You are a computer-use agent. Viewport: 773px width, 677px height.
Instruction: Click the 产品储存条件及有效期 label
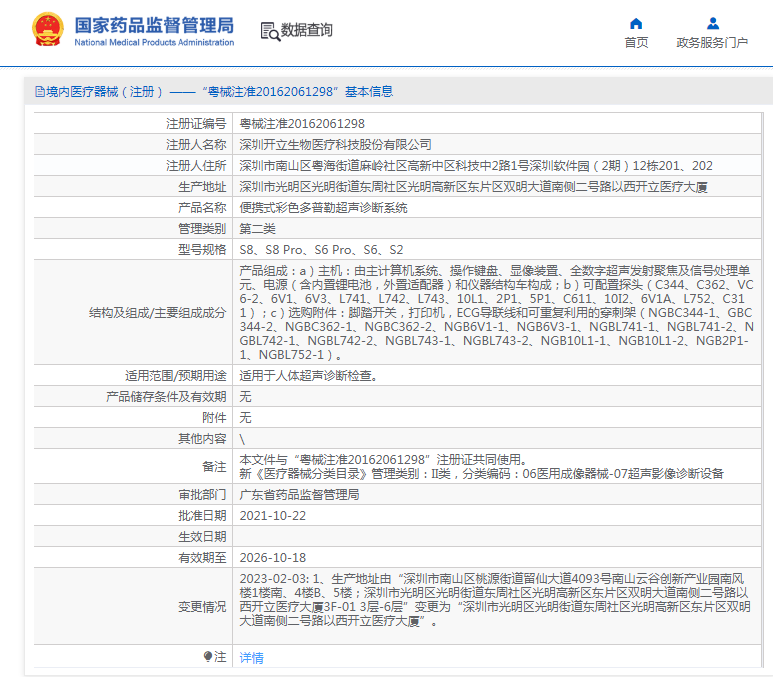pos(166,397)
